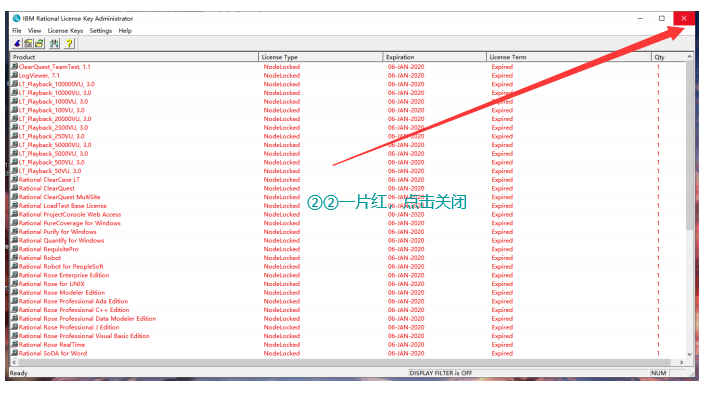This screenshot has height=398, width=706.
Task: Click the horizontal scrollbar right arrow
Action: [x=681, y=362]
